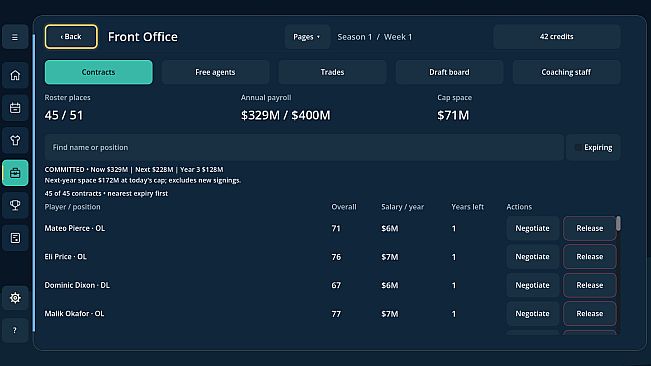Screen dimensions: 651x366
Task: Open the news report icon
Action: pos(15,238)
